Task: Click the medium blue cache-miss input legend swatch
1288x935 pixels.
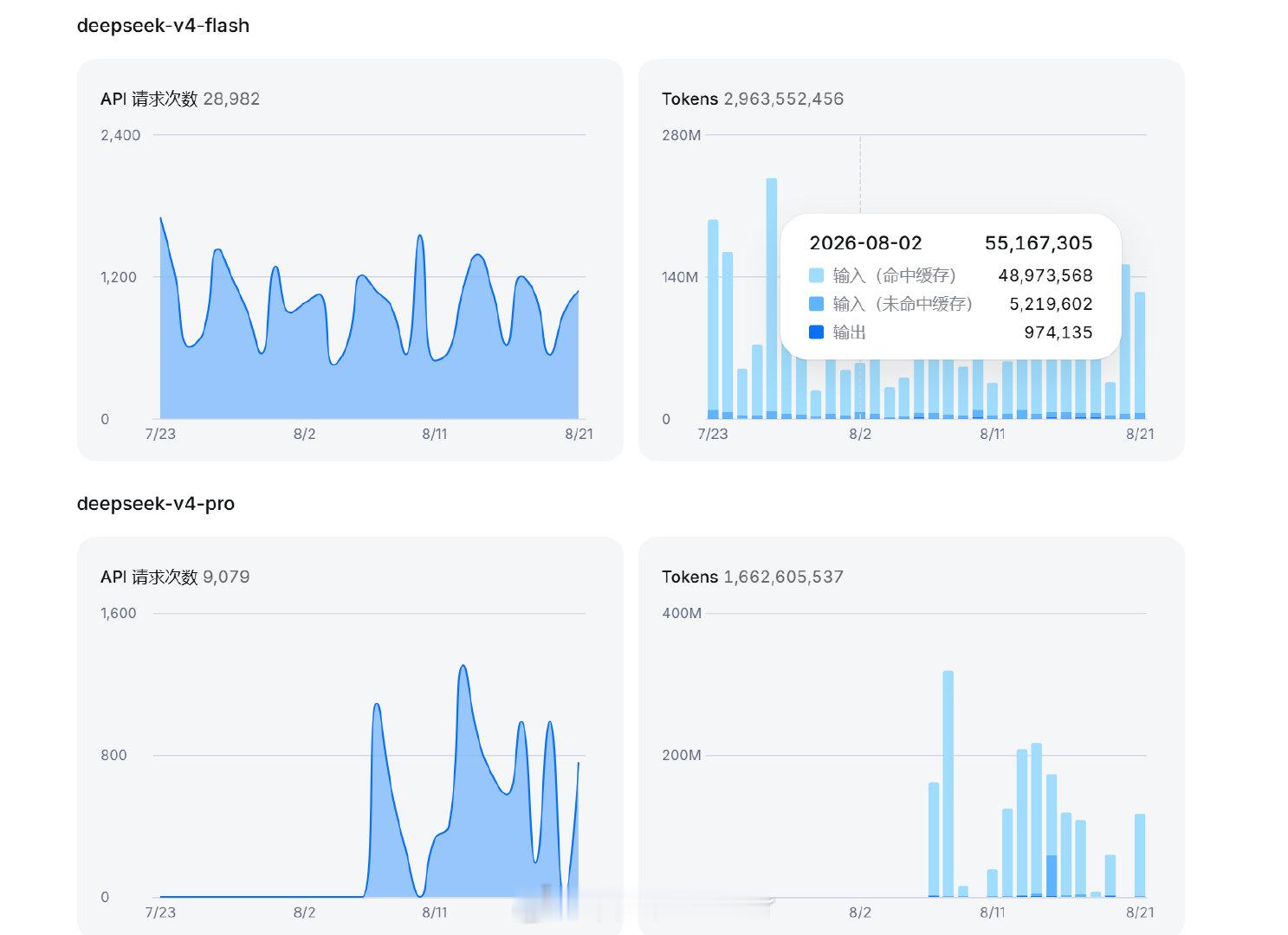Action: pyautogui.click(x=816, y=304)
